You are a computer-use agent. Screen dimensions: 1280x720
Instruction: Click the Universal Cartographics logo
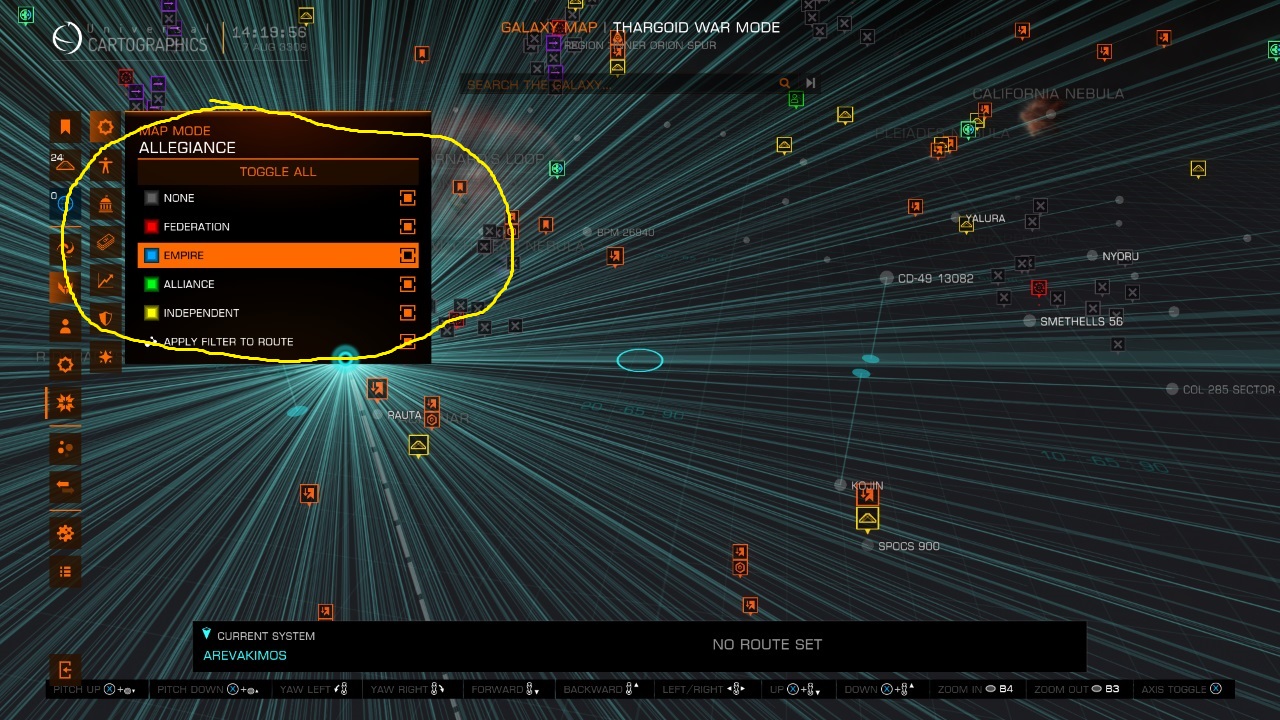(67, 39)
